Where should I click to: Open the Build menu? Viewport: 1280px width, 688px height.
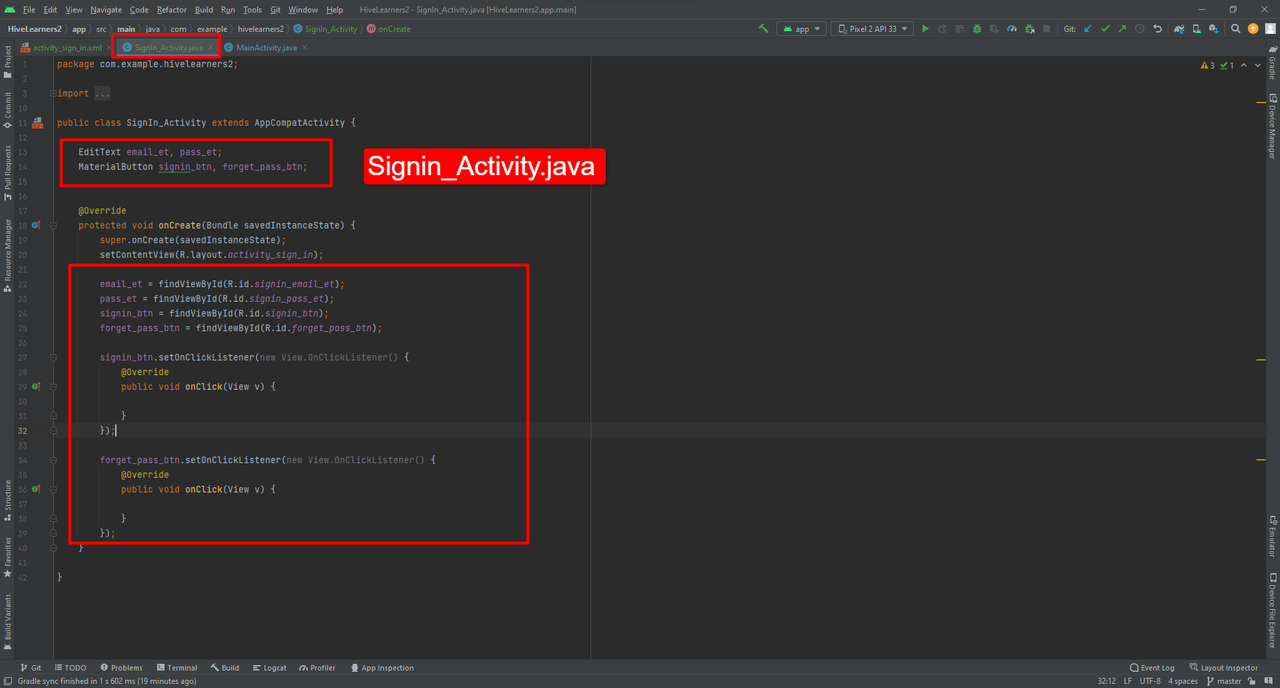[x=204, y=9]
